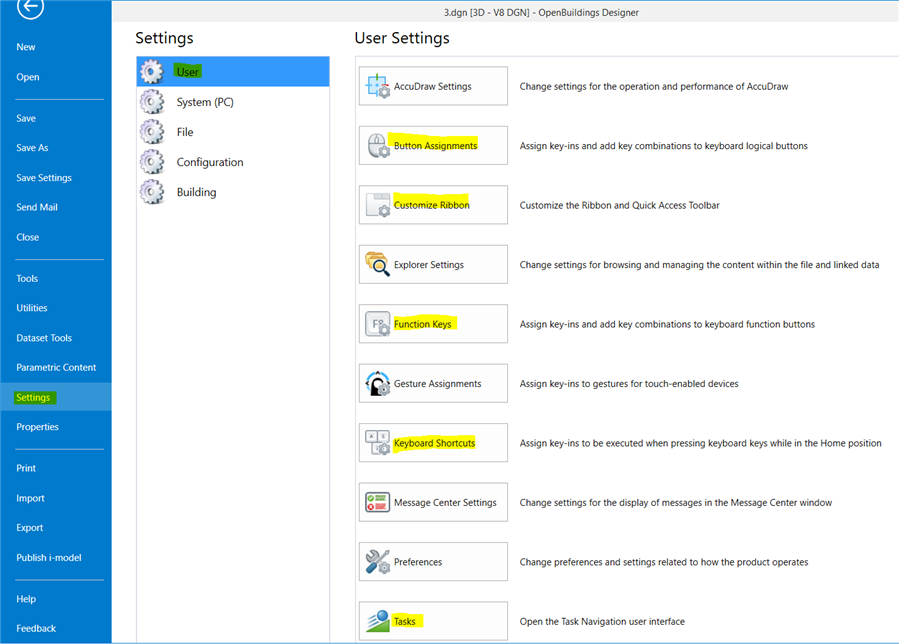899x644 pixels.
Task: Click Save Settings in the left menu
Action: point(44,178)
